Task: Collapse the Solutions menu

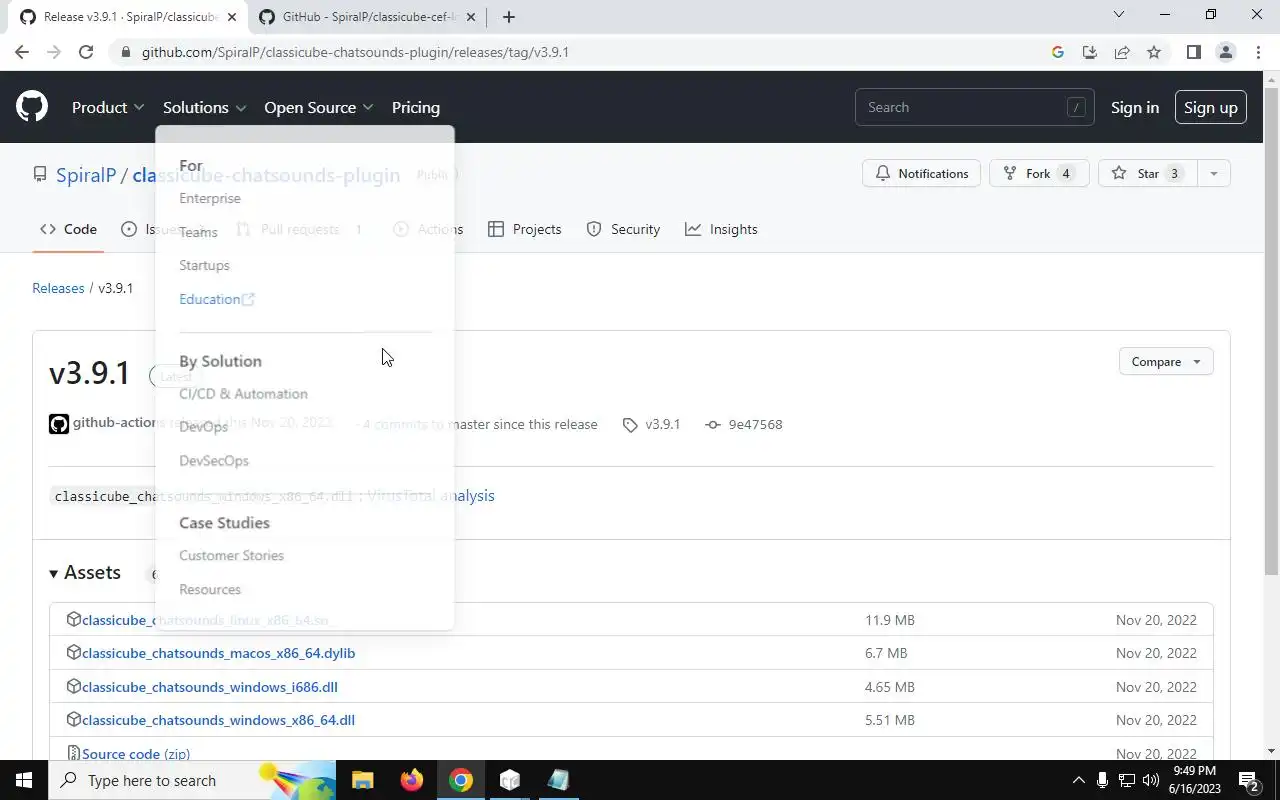Action: [x=205, y=107]
